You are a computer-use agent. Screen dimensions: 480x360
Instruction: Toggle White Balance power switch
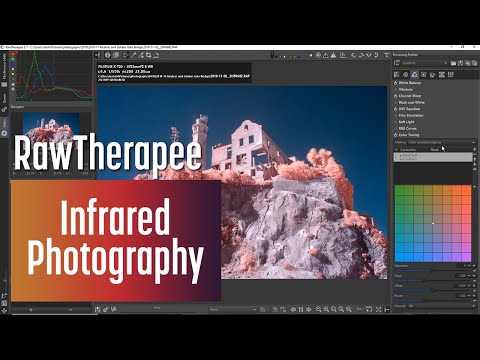[x=396, y=83]
